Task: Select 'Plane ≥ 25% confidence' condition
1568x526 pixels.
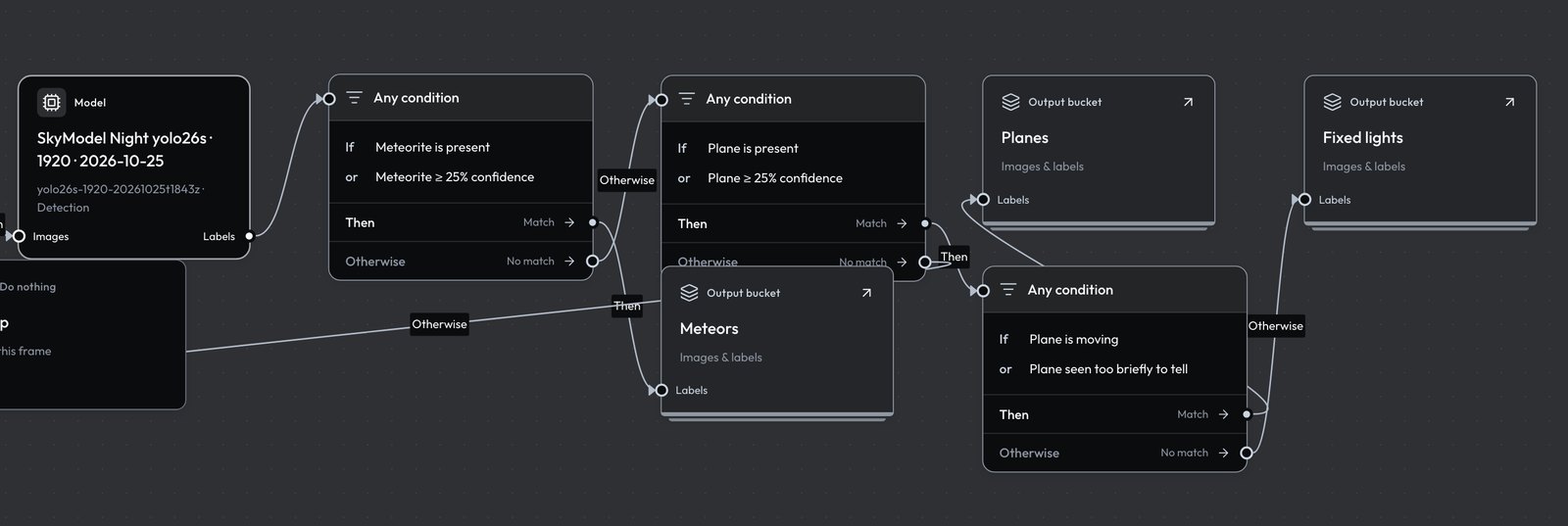Action: (775, 178)
